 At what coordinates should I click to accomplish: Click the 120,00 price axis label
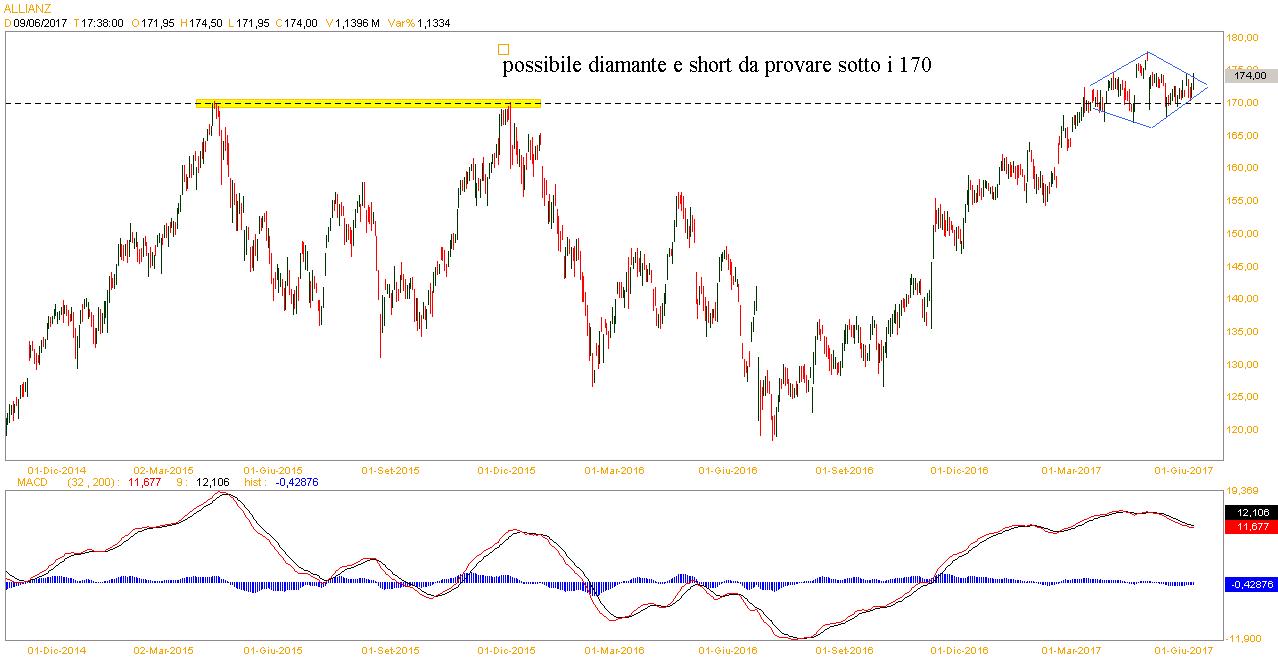coord(1243,430)
